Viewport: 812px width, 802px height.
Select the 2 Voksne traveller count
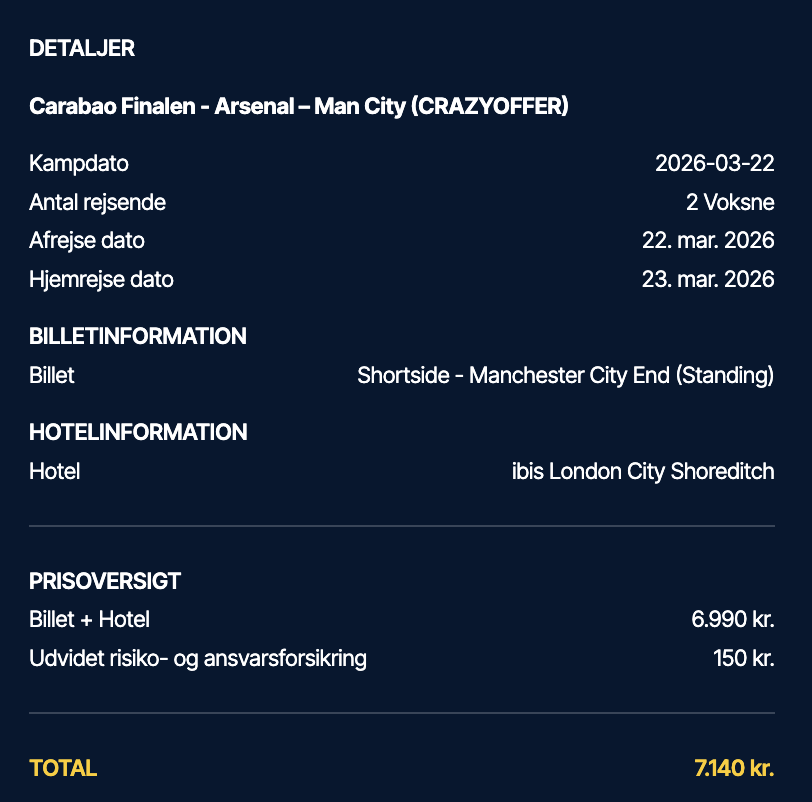[x=730, y=202]
